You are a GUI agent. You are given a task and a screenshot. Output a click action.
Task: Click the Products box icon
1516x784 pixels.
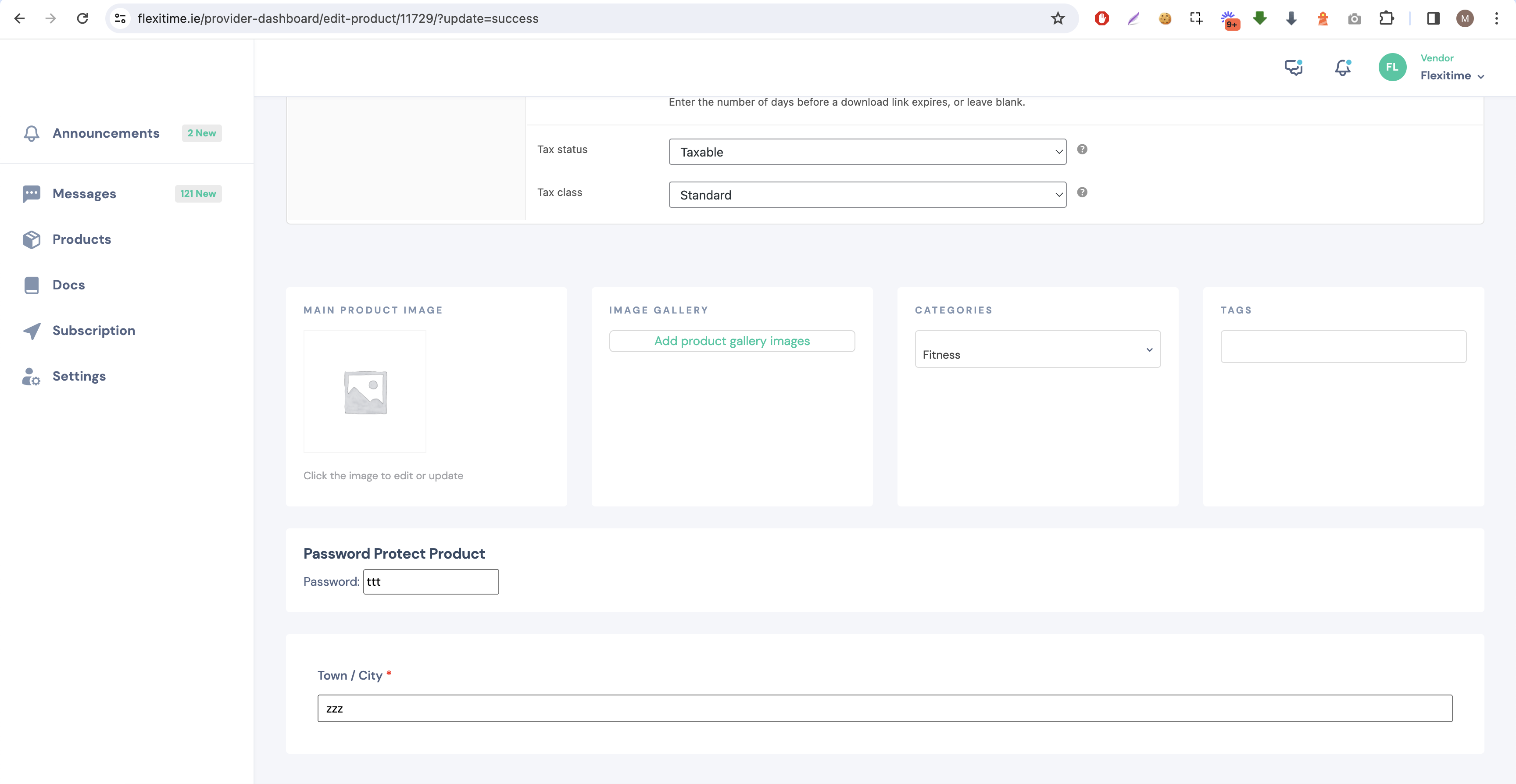(31, 239)
